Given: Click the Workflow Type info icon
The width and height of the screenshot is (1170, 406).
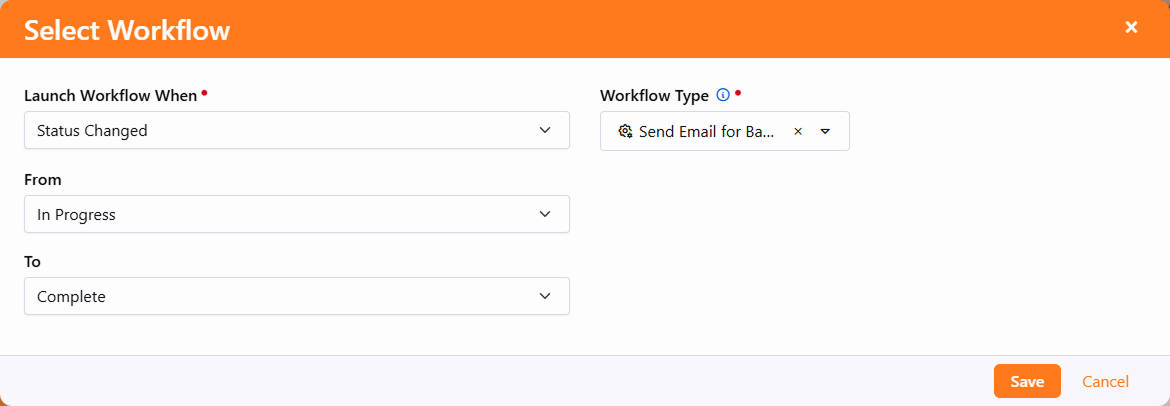Looking at the screenshot, I should [723, 96].
